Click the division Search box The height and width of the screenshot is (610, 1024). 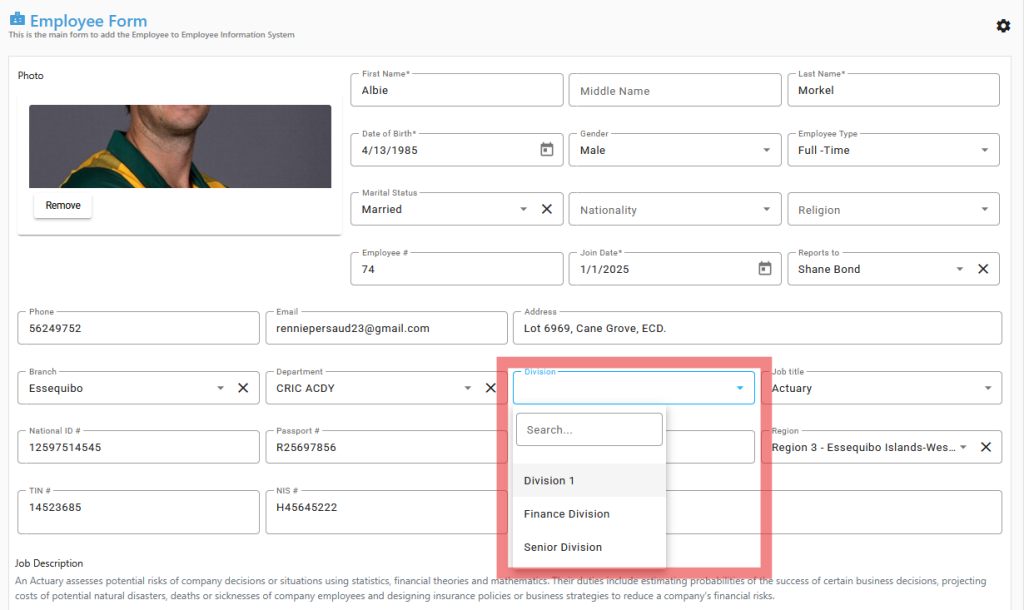[x=589, y=430]
